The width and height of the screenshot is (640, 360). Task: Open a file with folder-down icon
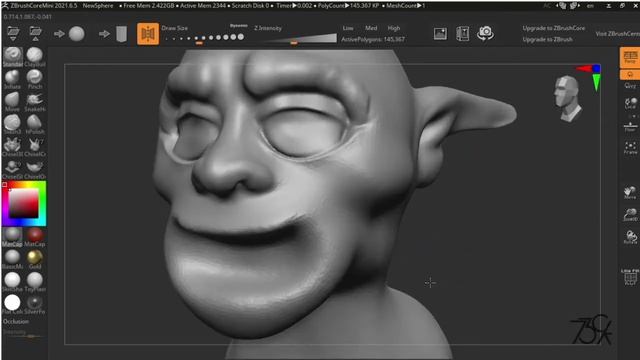(13, 33)
